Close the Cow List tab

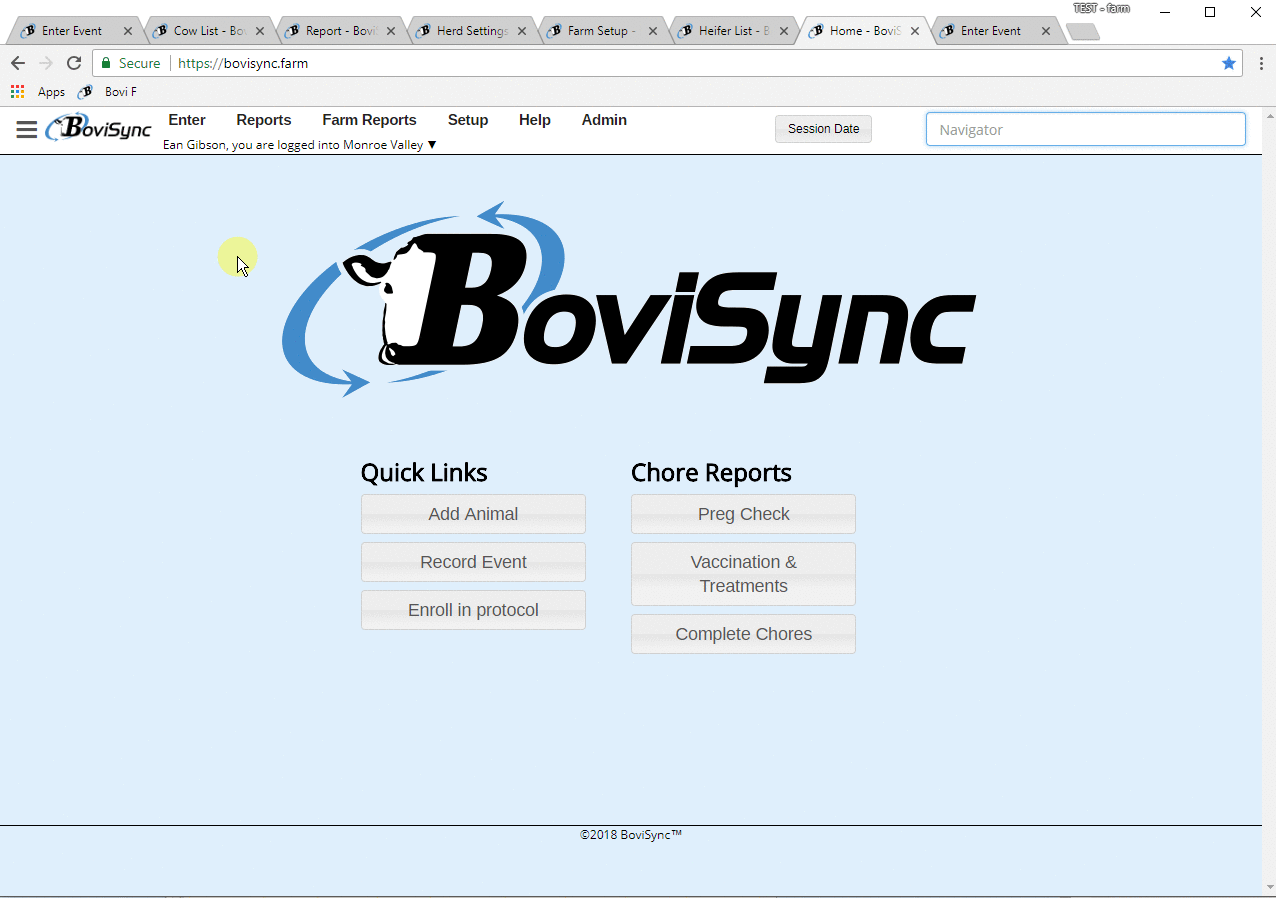pos(260,31)
